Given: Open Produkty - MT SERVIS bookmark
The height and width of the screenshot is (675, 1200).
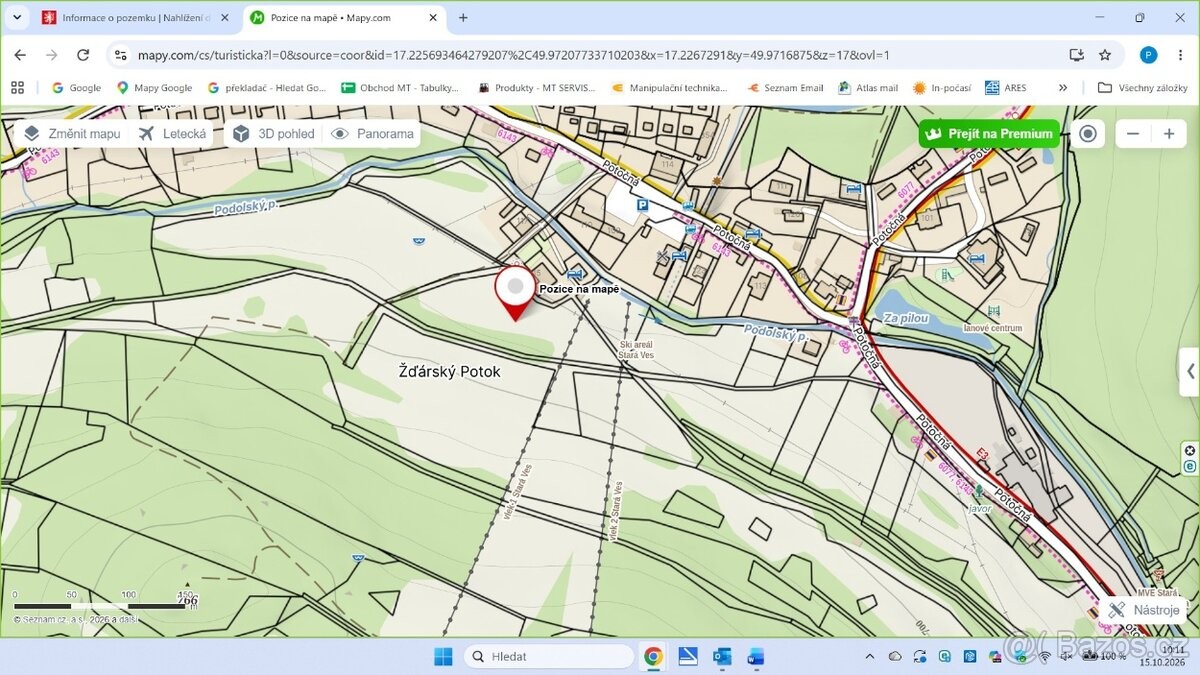Looking at the screenshot, I should (x=536, y=88).
